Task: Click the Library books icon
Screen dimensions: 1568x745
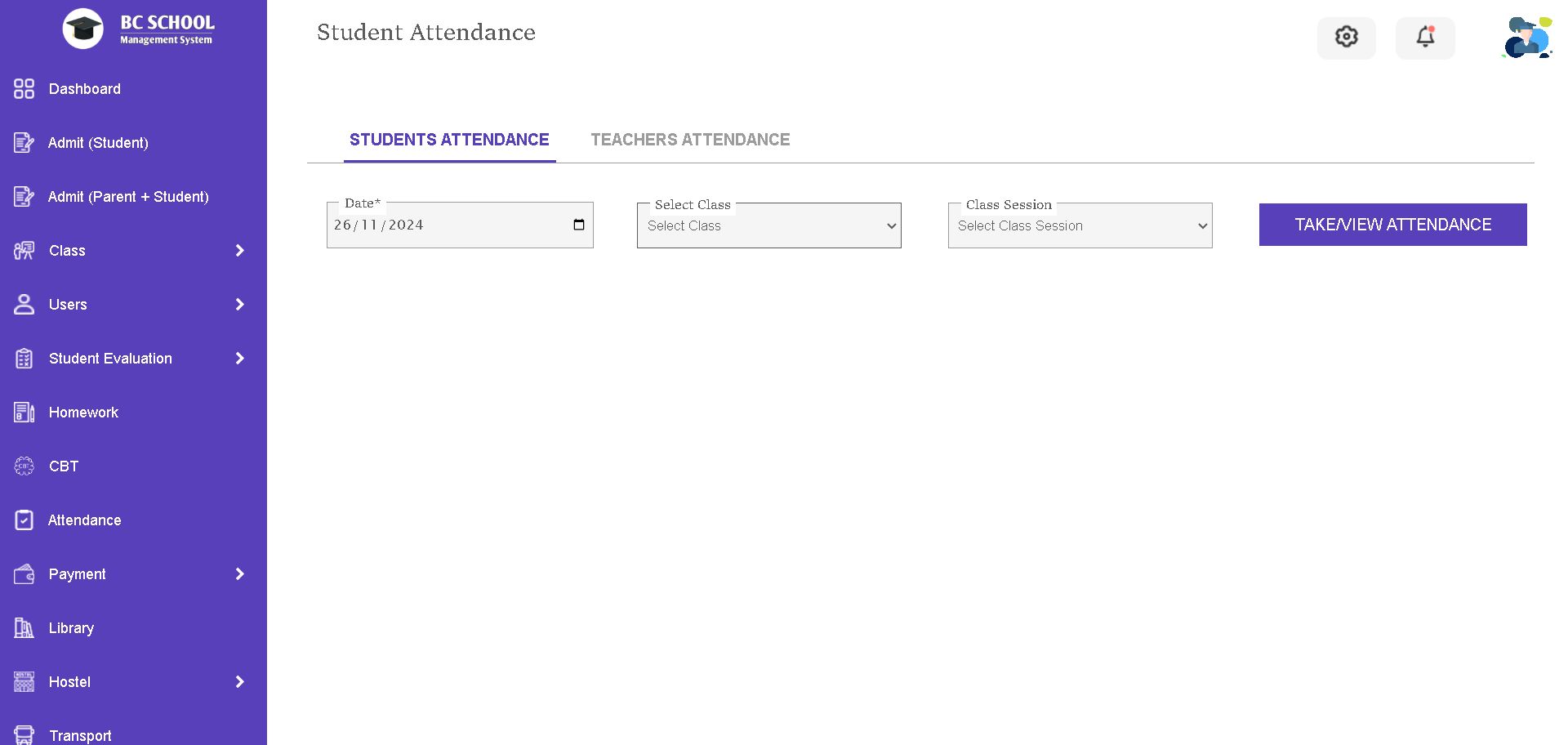Action: (x=24, y=628)
